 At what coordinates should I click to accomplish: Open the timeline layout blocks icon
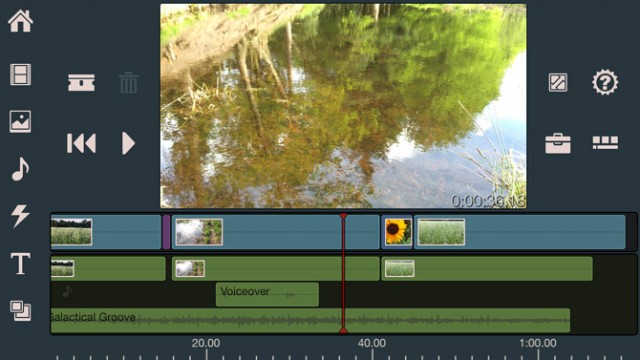click(x=605, y=142)
